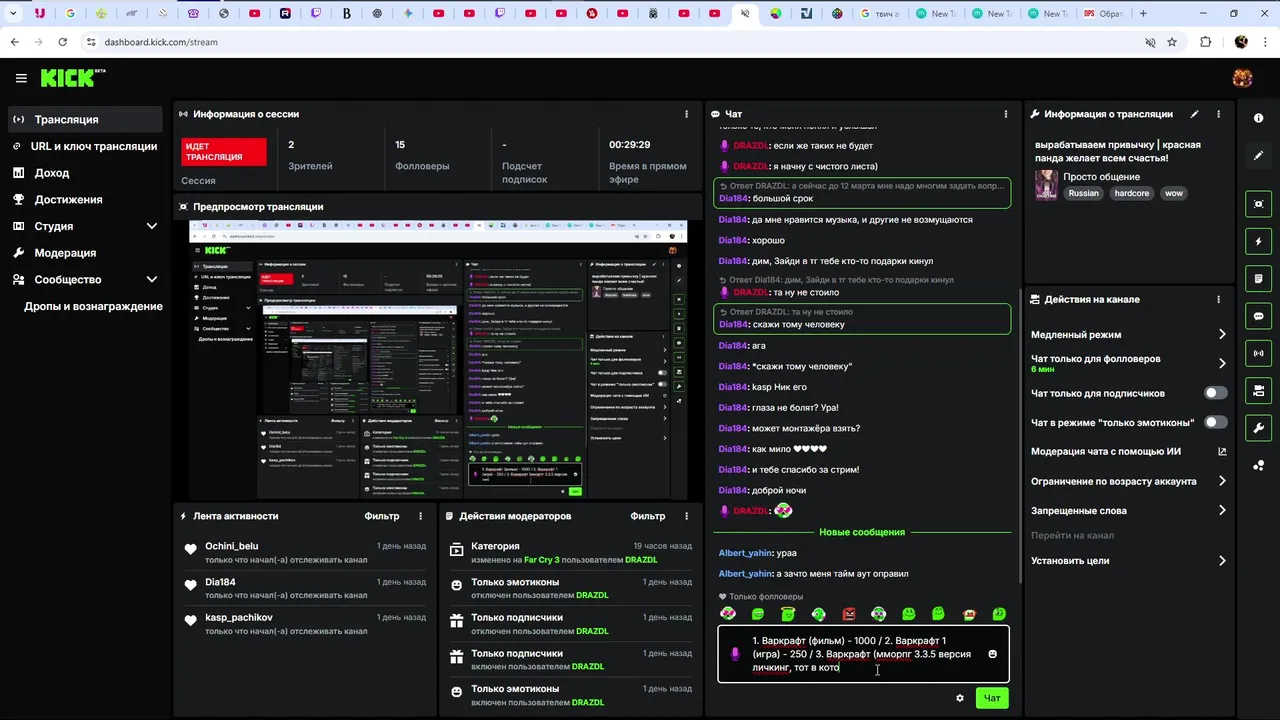
Task: Click the three-dots cluster icon in right rail
Action: click(x=1258, y=465)
